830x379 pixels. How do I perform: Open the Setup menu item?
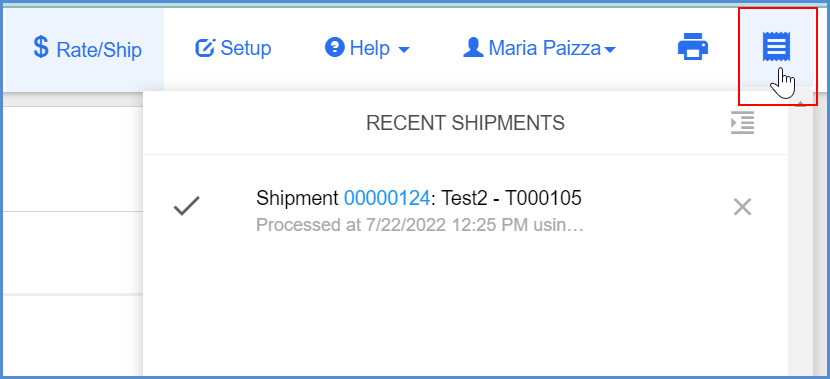(x=233, y=48)
